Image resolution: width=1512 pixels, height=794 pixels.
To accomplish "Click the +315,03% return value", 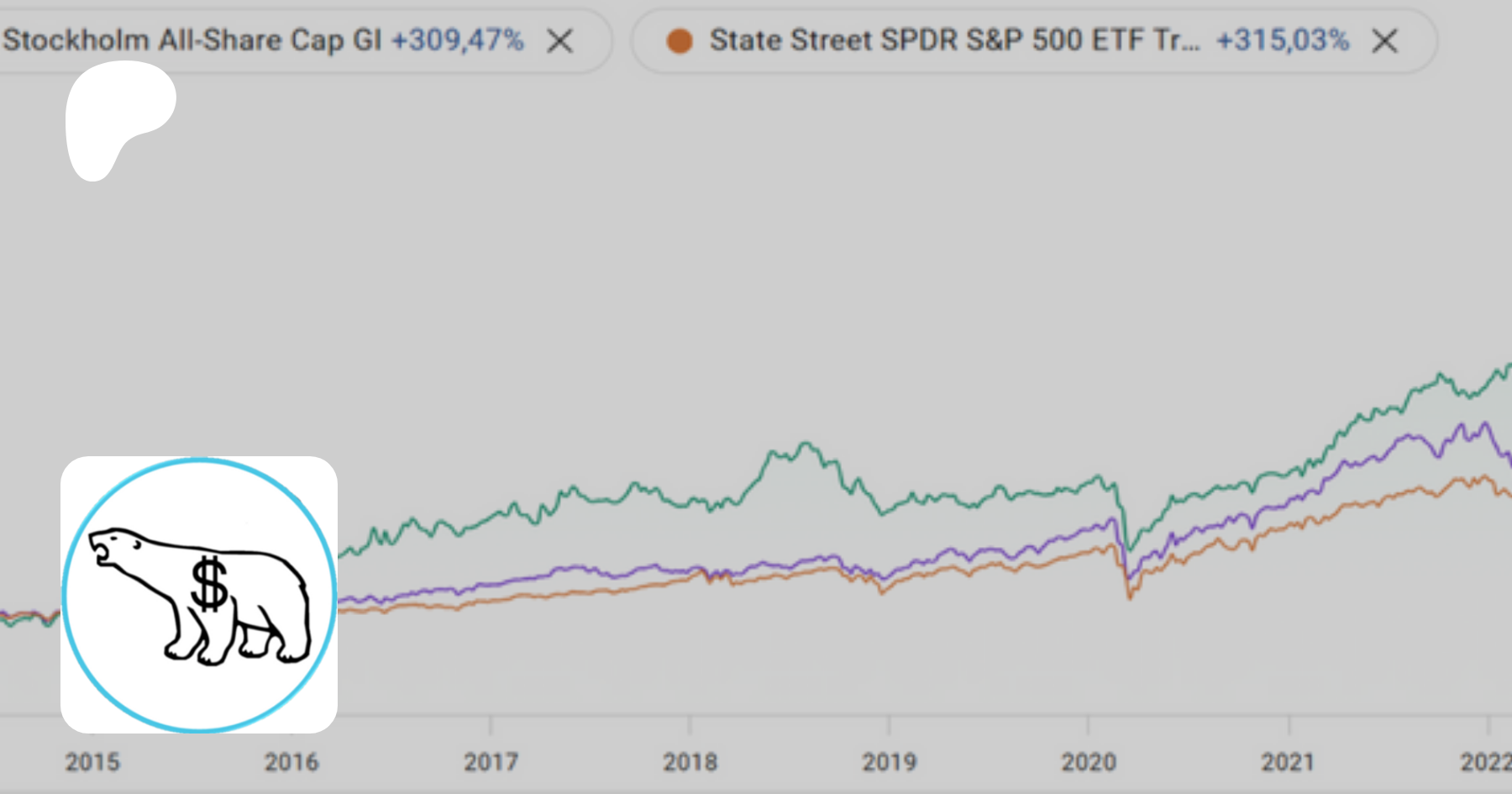I will tap(1283, 40).
